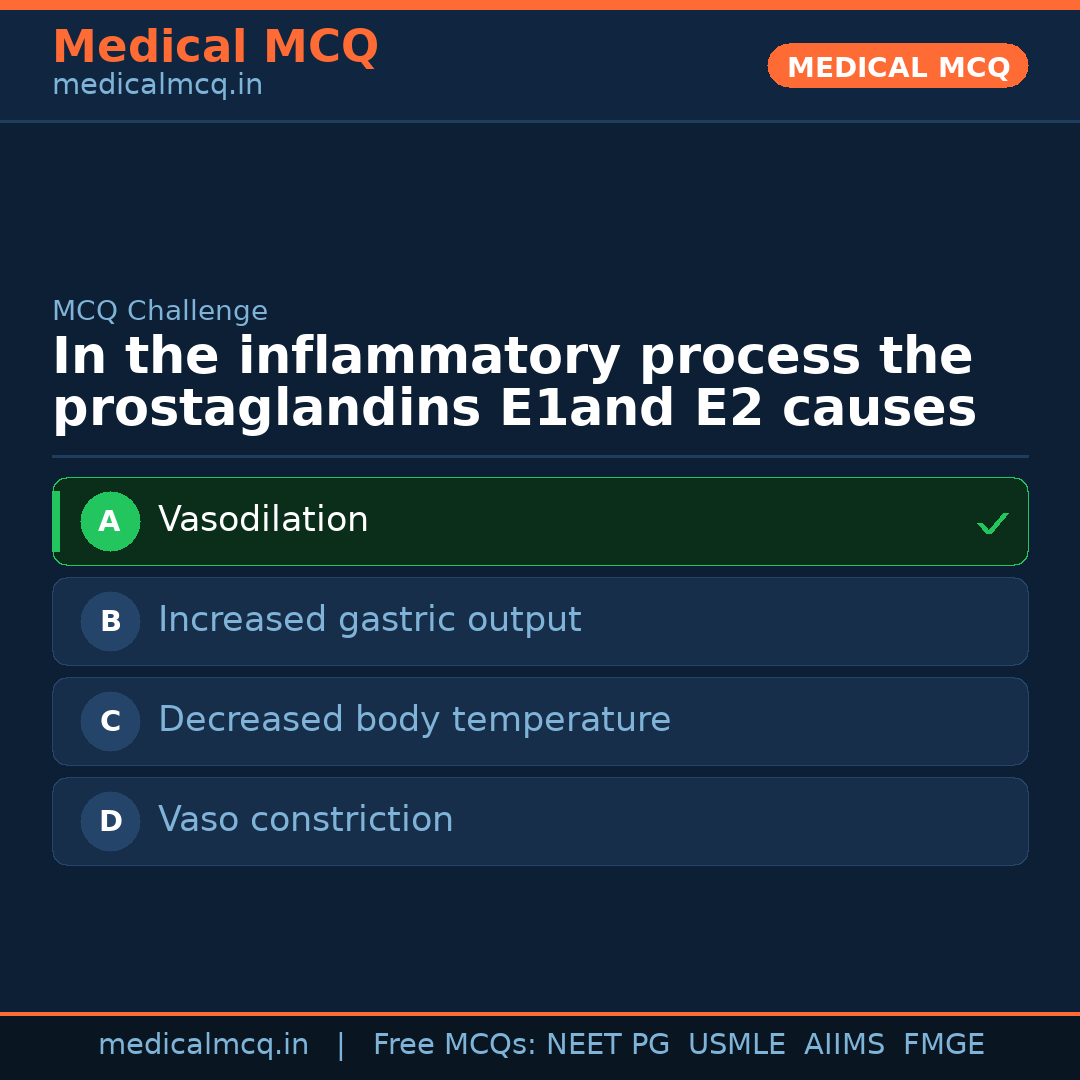Open the medicalmcq.in link under the title
Viewport: 1080px width, 1080px height.
click(157, 86)
